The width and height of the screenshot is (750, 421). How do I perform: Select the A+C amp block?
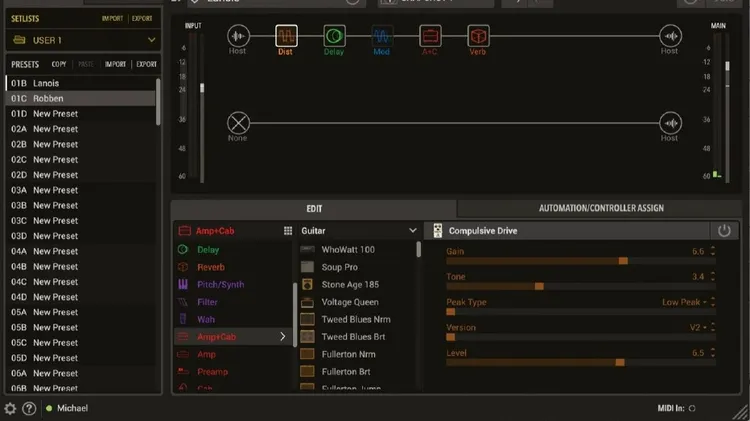pyautogui.click(x=430, y=36)
